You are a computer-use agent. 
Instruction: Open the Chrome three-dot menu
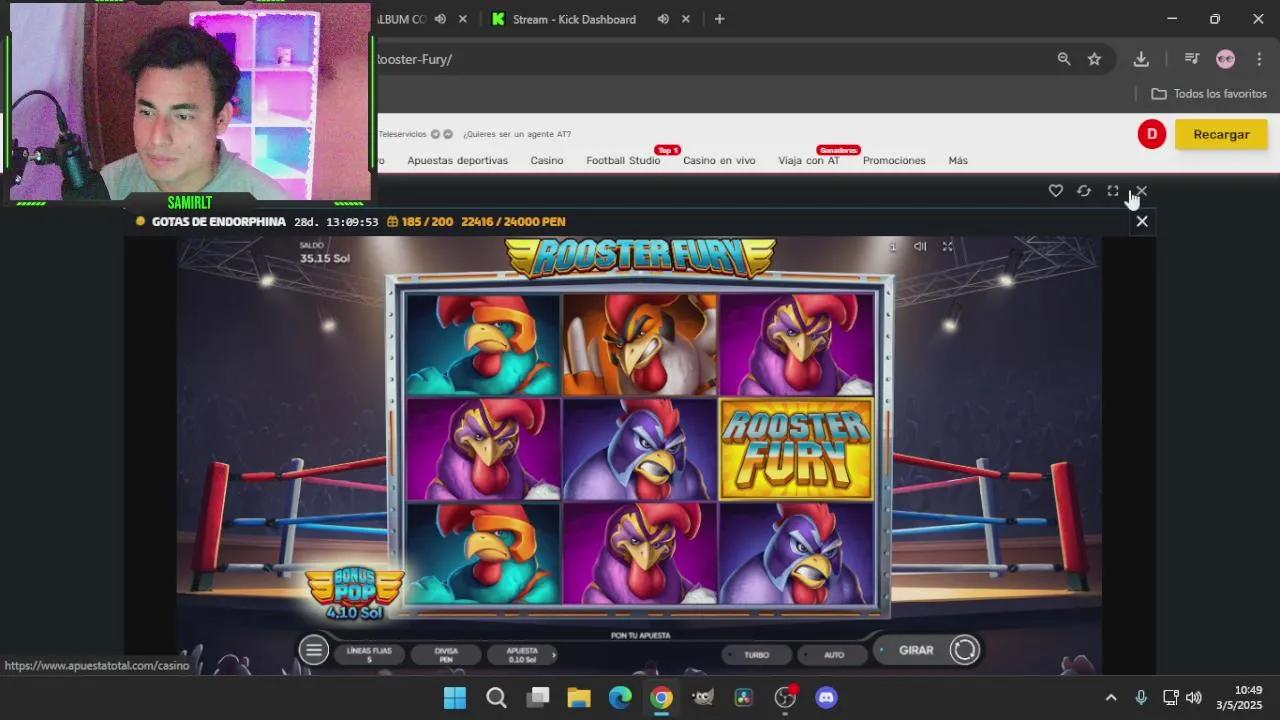pos(1258,59)
